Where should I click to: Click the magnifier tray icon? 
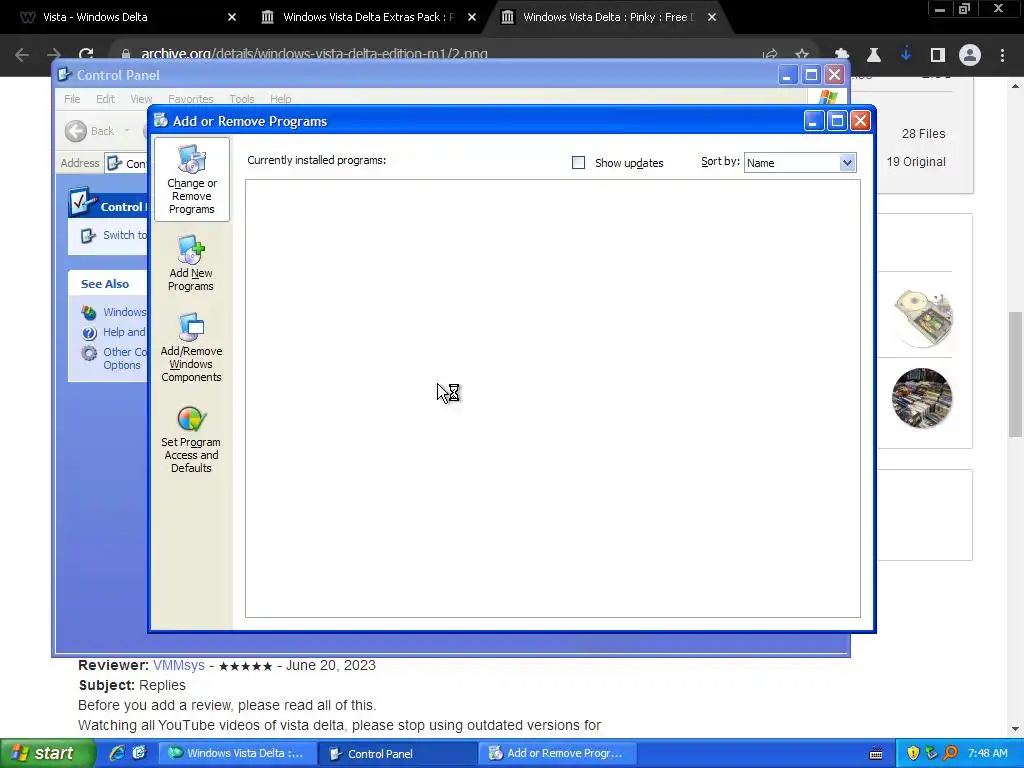pyautogui.click(x=950, y=753)
